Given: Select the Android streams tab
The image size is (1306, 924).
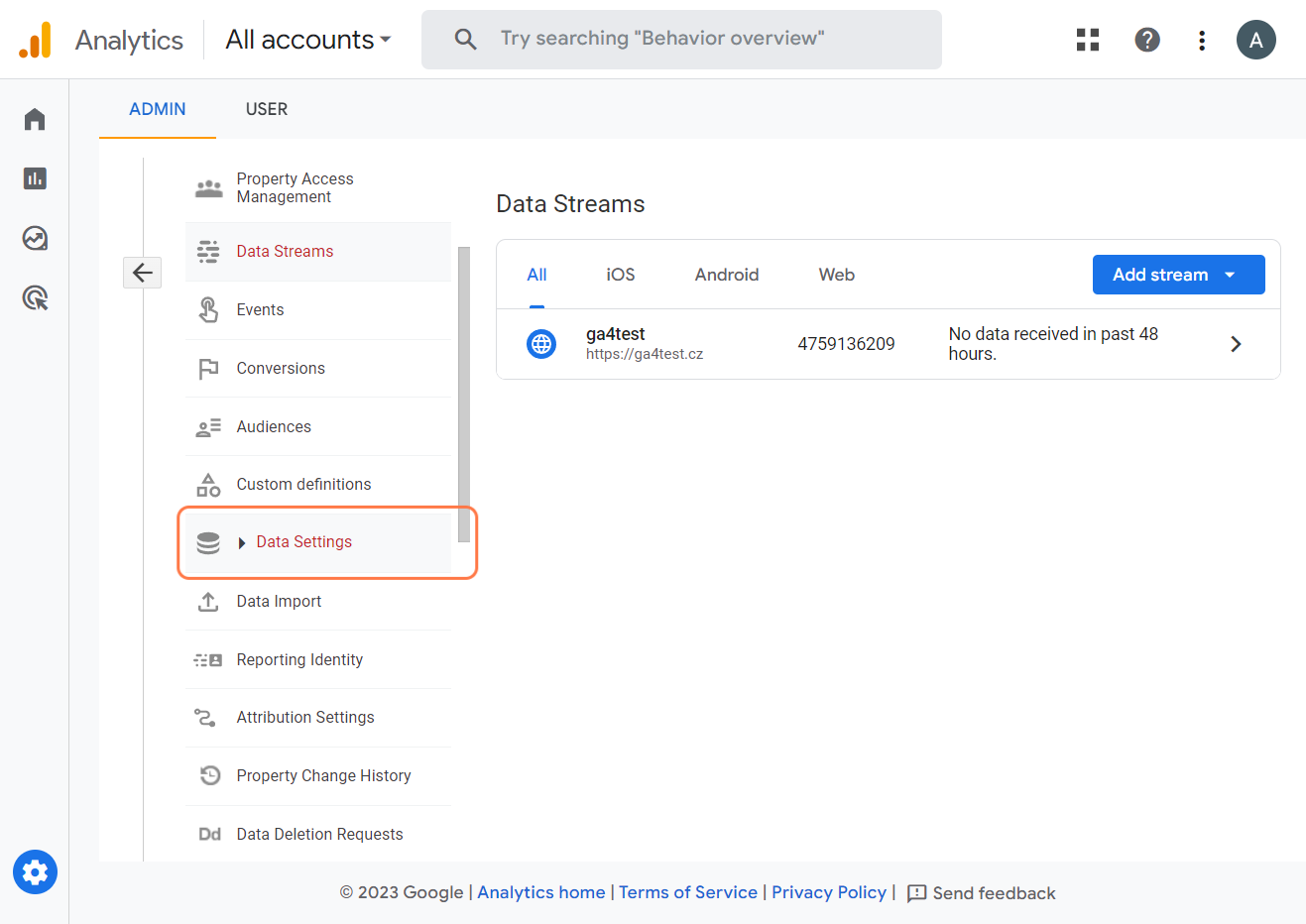Looking at the screenshot, I should [727, 275].
